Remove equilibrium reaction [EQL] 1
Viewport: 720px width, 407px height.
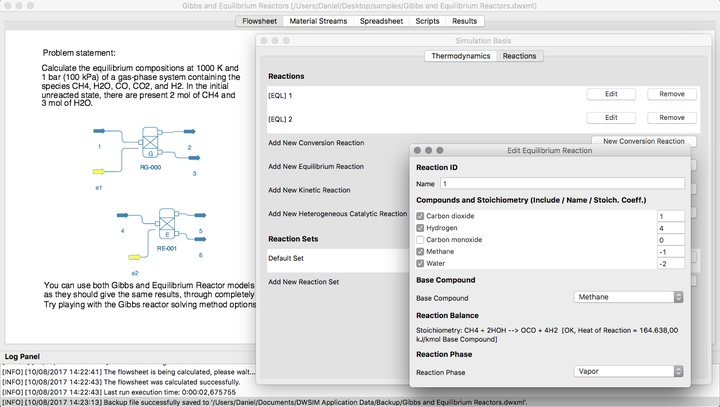[672, 94]
